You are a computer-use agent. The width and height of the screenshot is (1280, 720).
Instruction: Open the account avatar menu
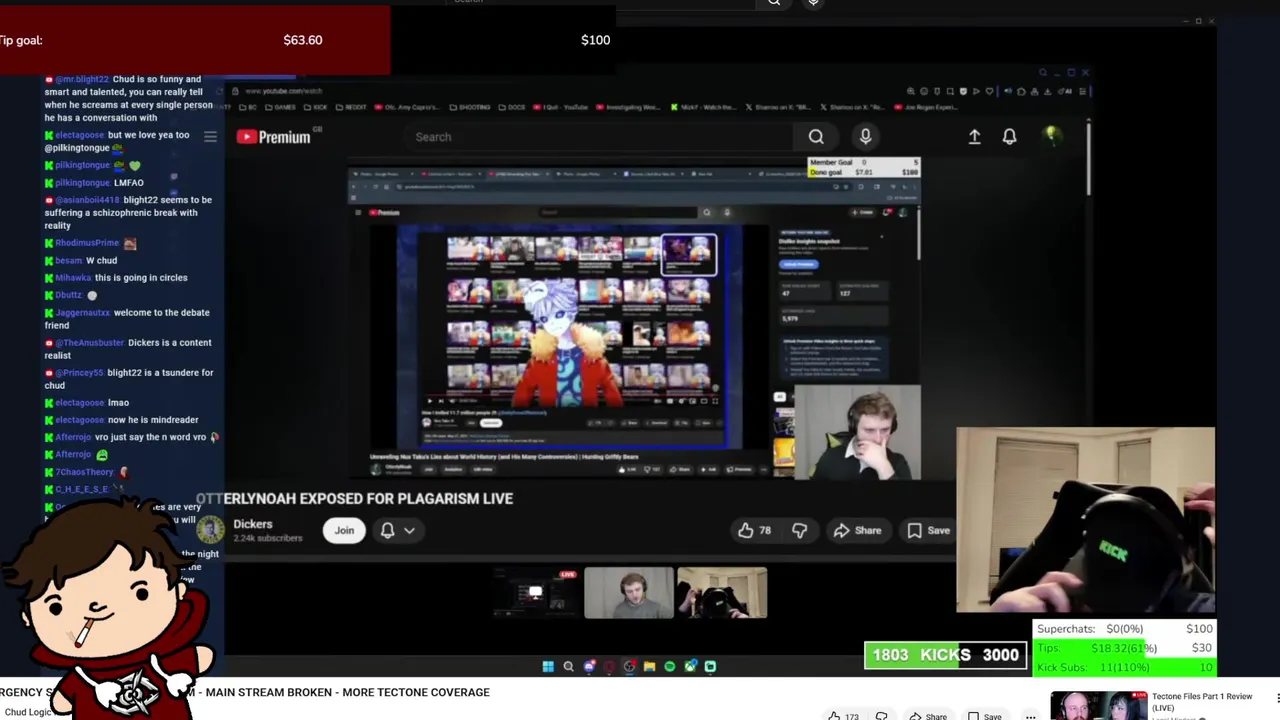tap(1052, 136)
